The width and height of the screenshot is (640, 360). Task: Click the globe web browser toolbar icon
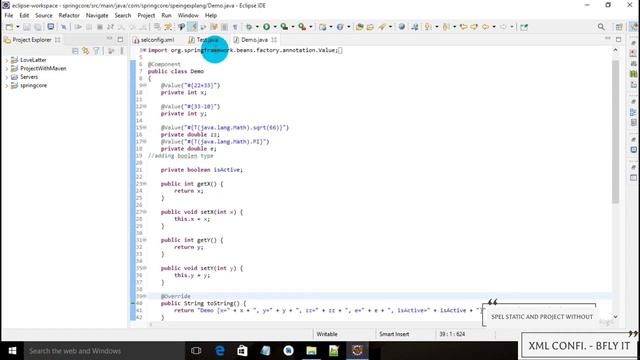(x=402, y=27)
